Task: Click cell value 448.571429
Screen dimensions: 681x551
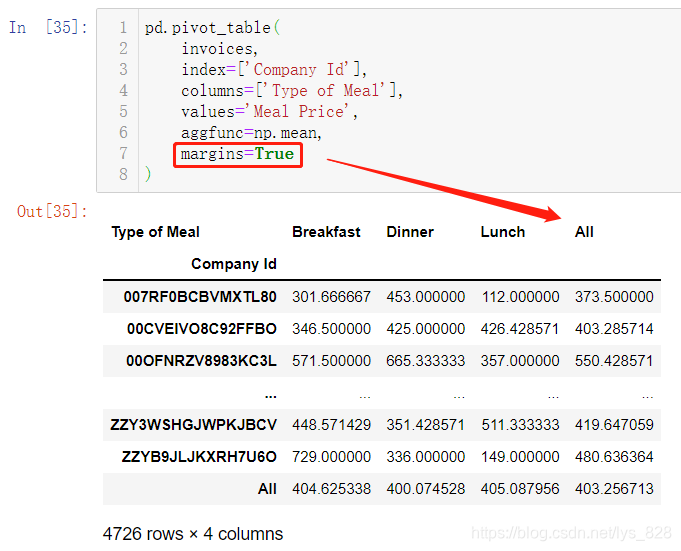Action: (331, 425)
